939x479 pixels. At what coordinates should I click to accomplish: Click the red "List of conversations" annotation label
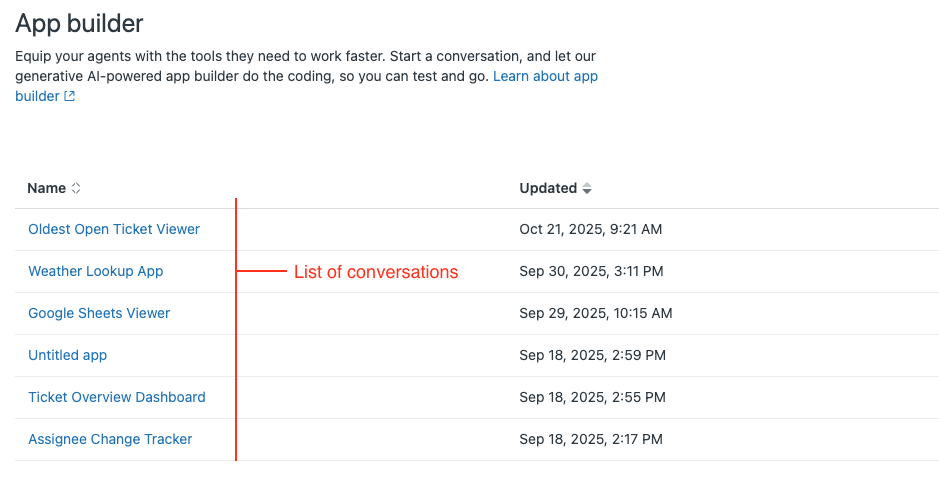tap(376, 272)
